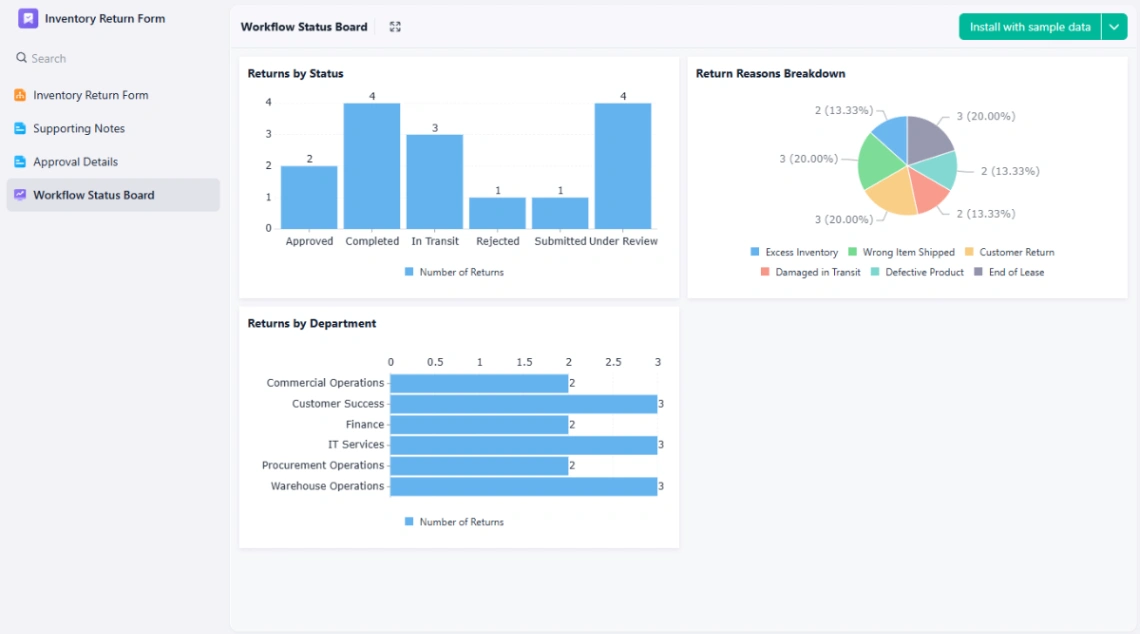Click the Customer Success axis label
Screen dimensions: 1140x634
338,404
